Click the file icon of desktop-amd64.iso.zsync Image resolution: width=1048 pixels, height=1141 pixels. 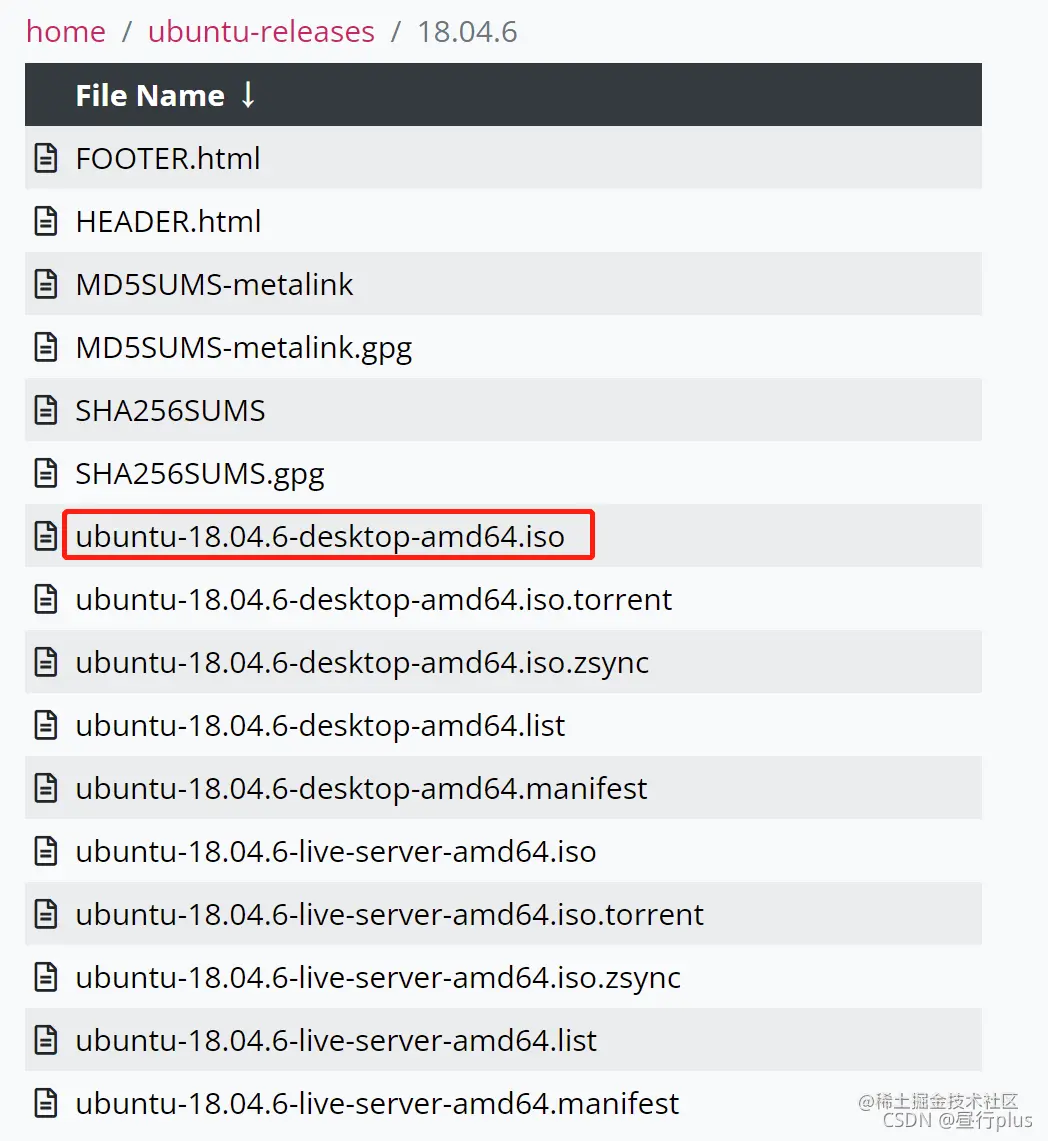click(x=46, y=662)
